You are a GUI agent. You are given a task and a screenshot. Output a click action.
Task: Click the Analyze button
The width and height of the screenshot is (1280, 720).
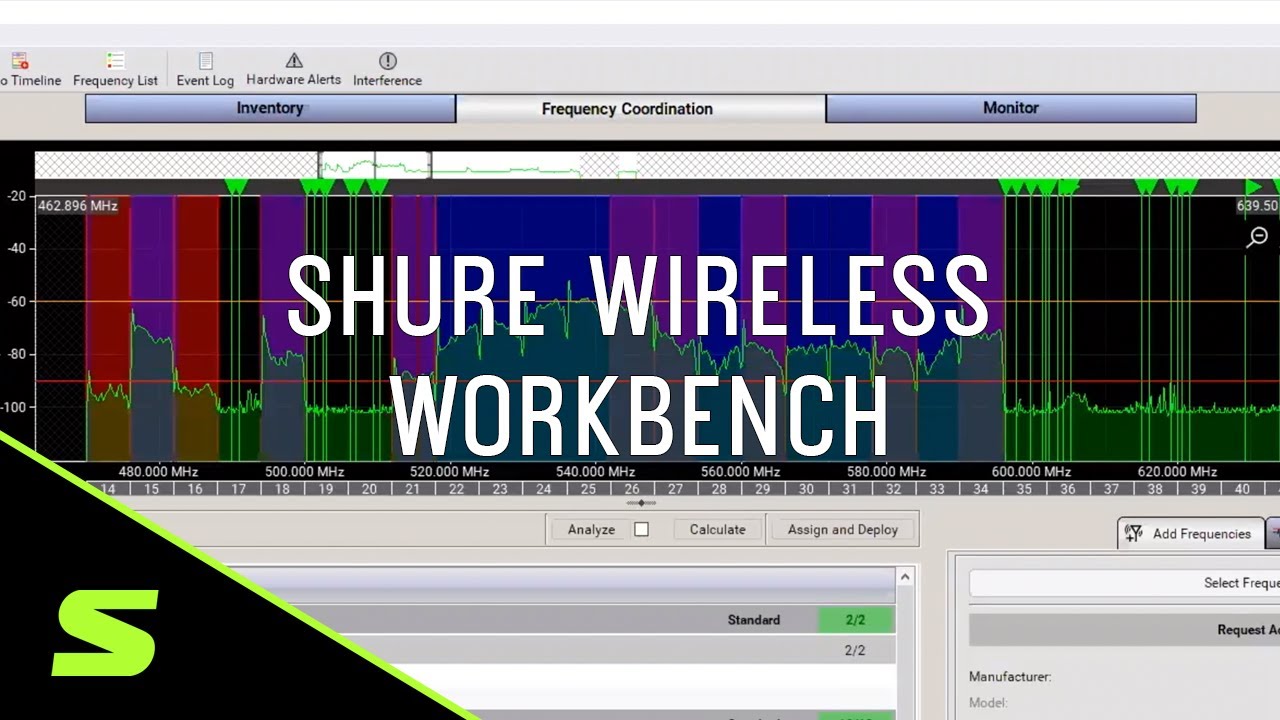pyautogui.click(x=591, y=529)
